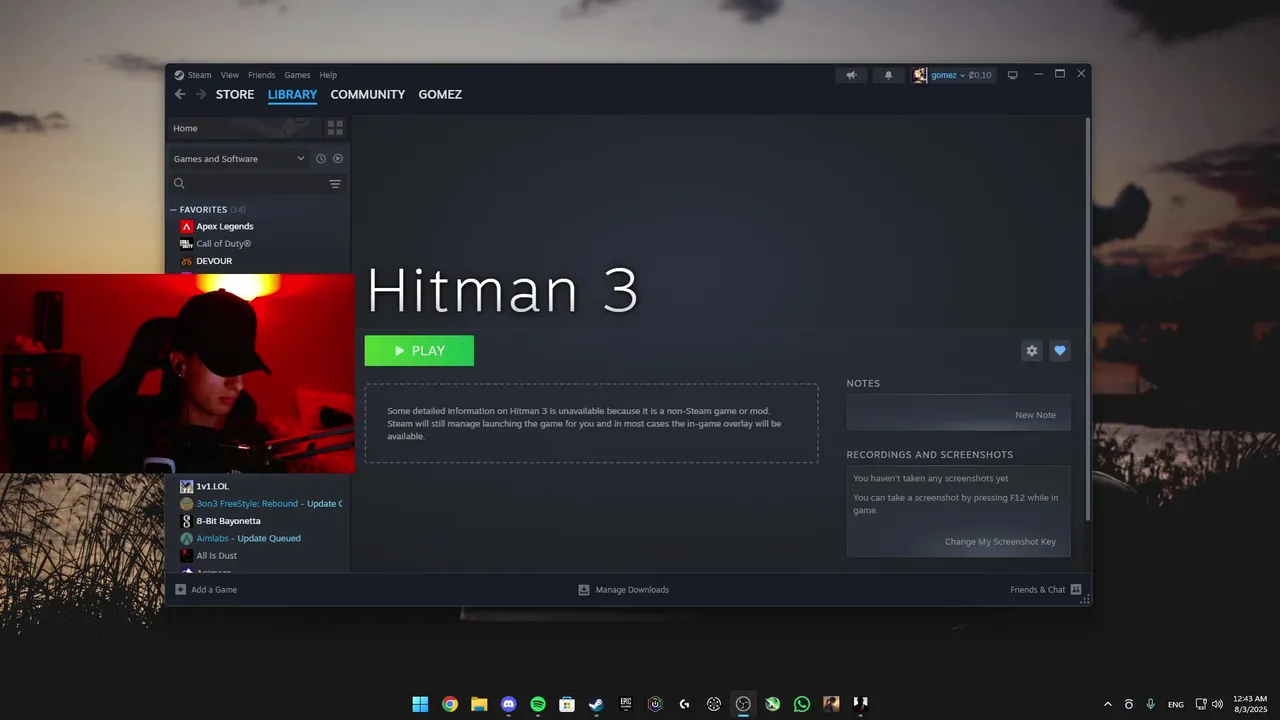Go to the GOMEZ profile tab
Viewport: 1280px width, 720px height.
coord(440,95)
